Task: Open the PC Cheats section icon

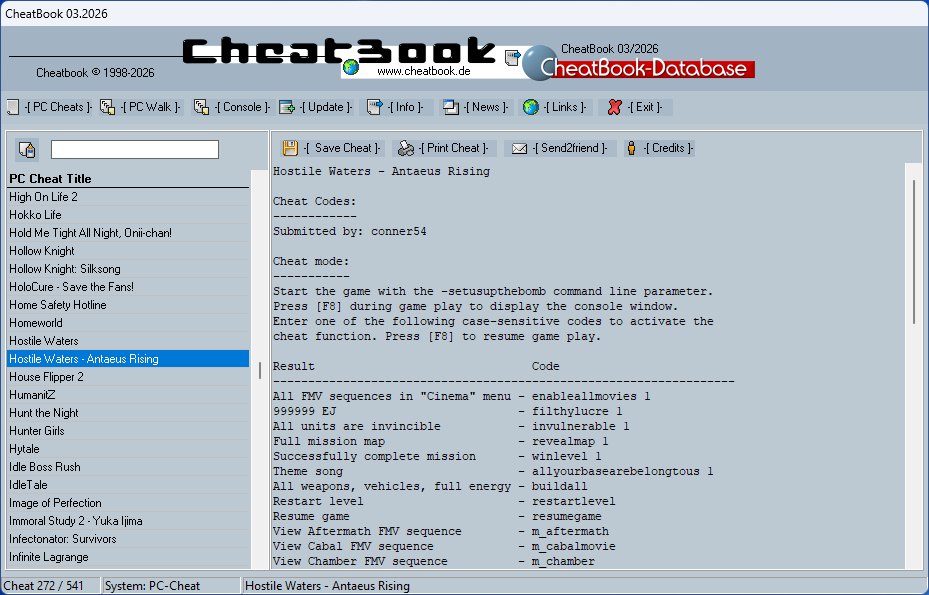Action: click(13, 107)
